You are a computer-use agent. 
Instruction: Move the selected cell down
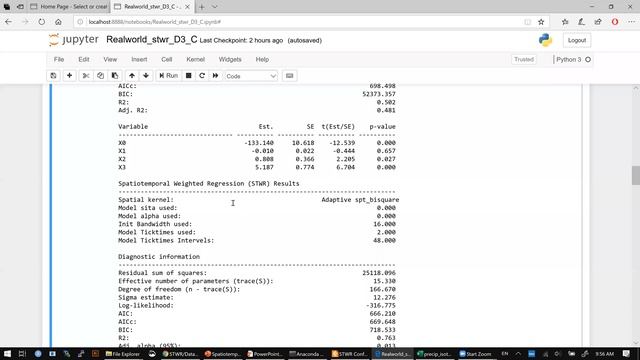coord(146,76)
